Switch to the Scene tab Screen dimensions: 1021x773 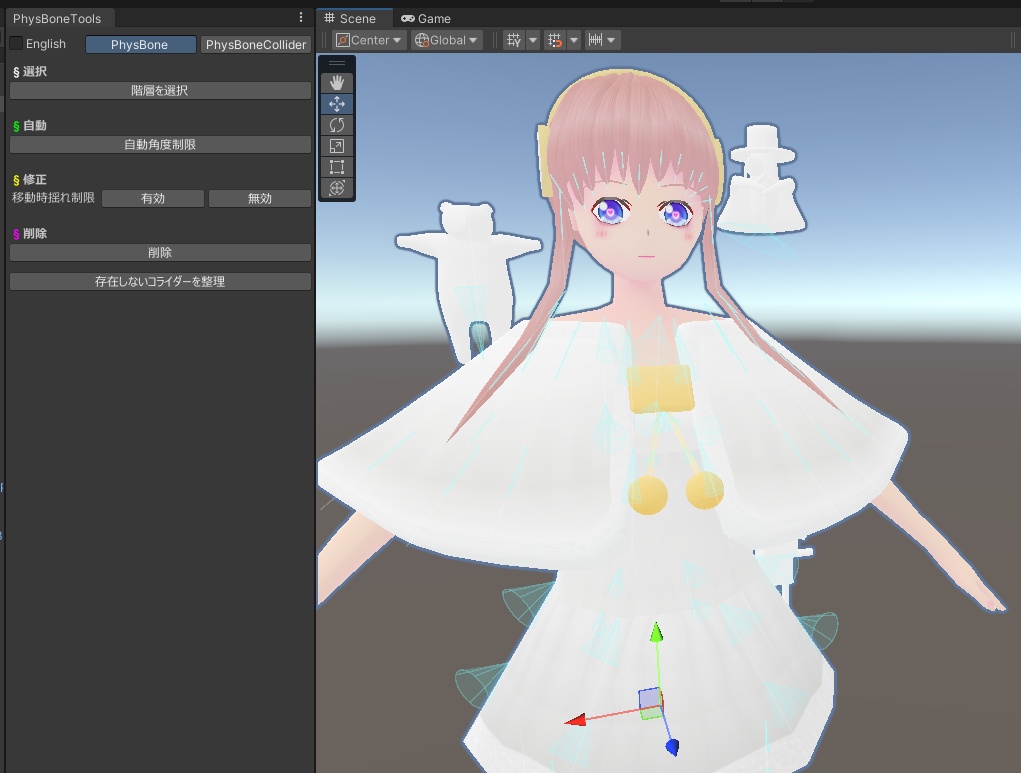click(x=354, y=18)
